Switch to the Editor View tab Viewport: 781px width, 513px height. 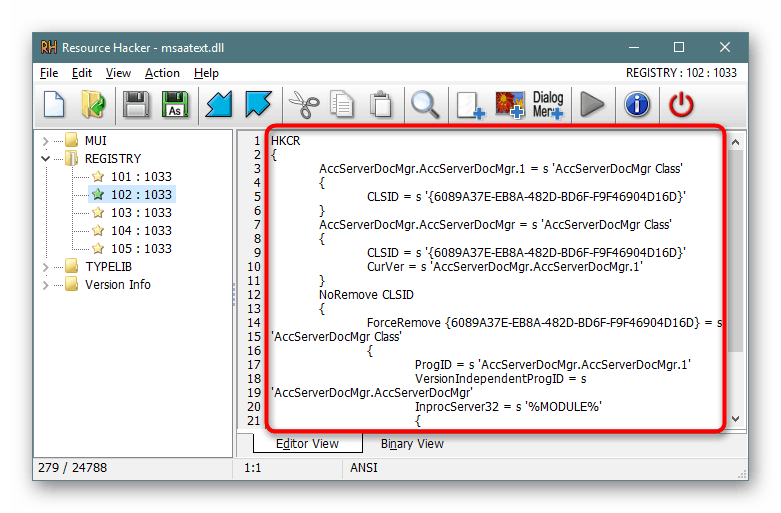coord(307,443)
